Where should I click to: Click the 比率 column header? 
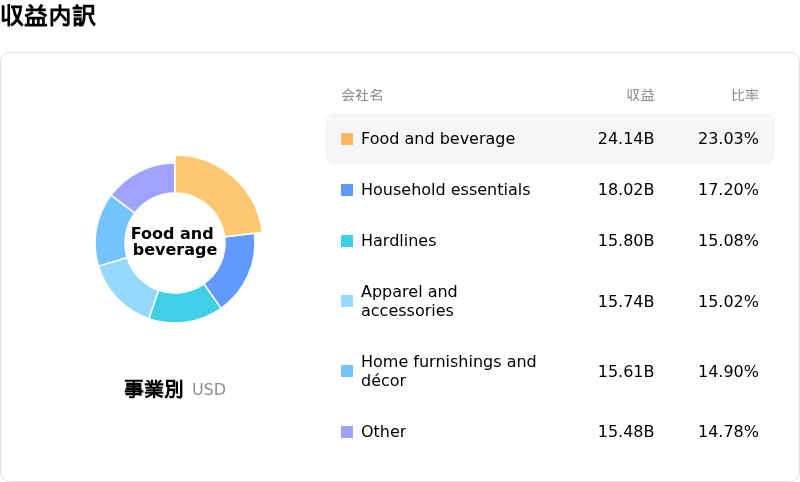745,95
